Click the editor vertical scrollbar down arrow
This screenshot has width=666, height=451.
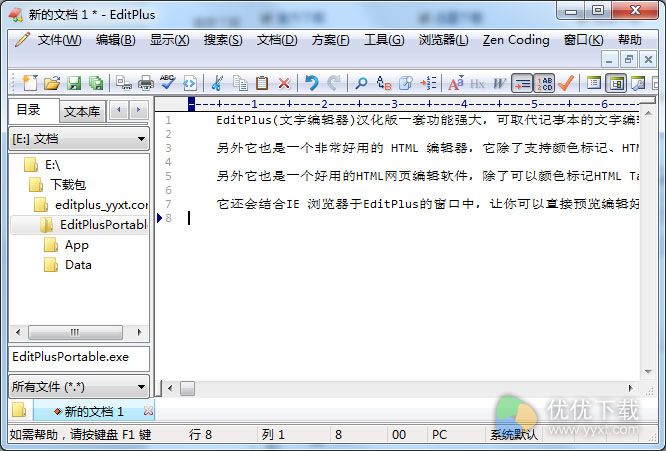[648, 372]
